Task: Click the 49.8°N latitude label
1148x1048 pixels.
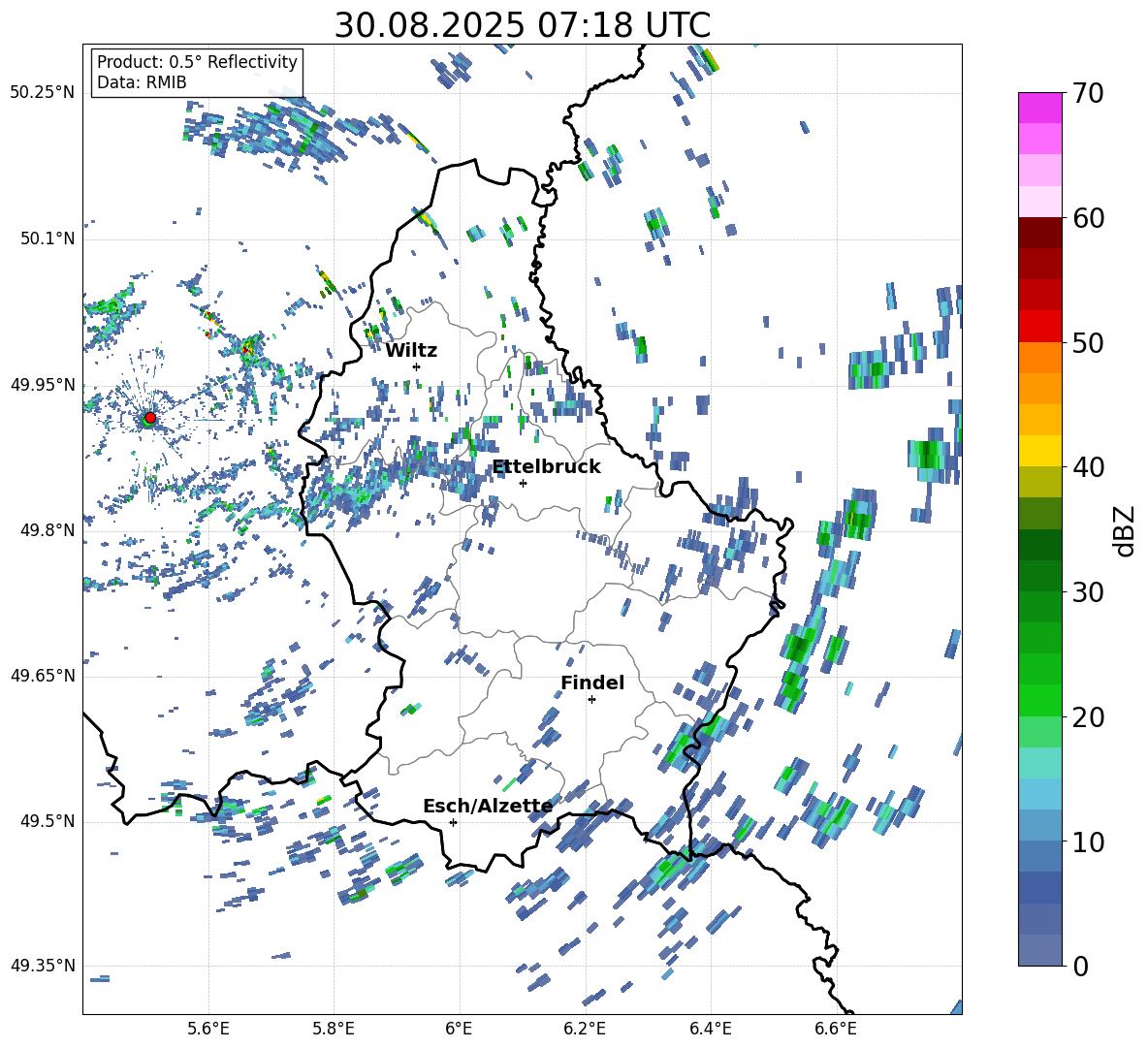Action: 48,530
